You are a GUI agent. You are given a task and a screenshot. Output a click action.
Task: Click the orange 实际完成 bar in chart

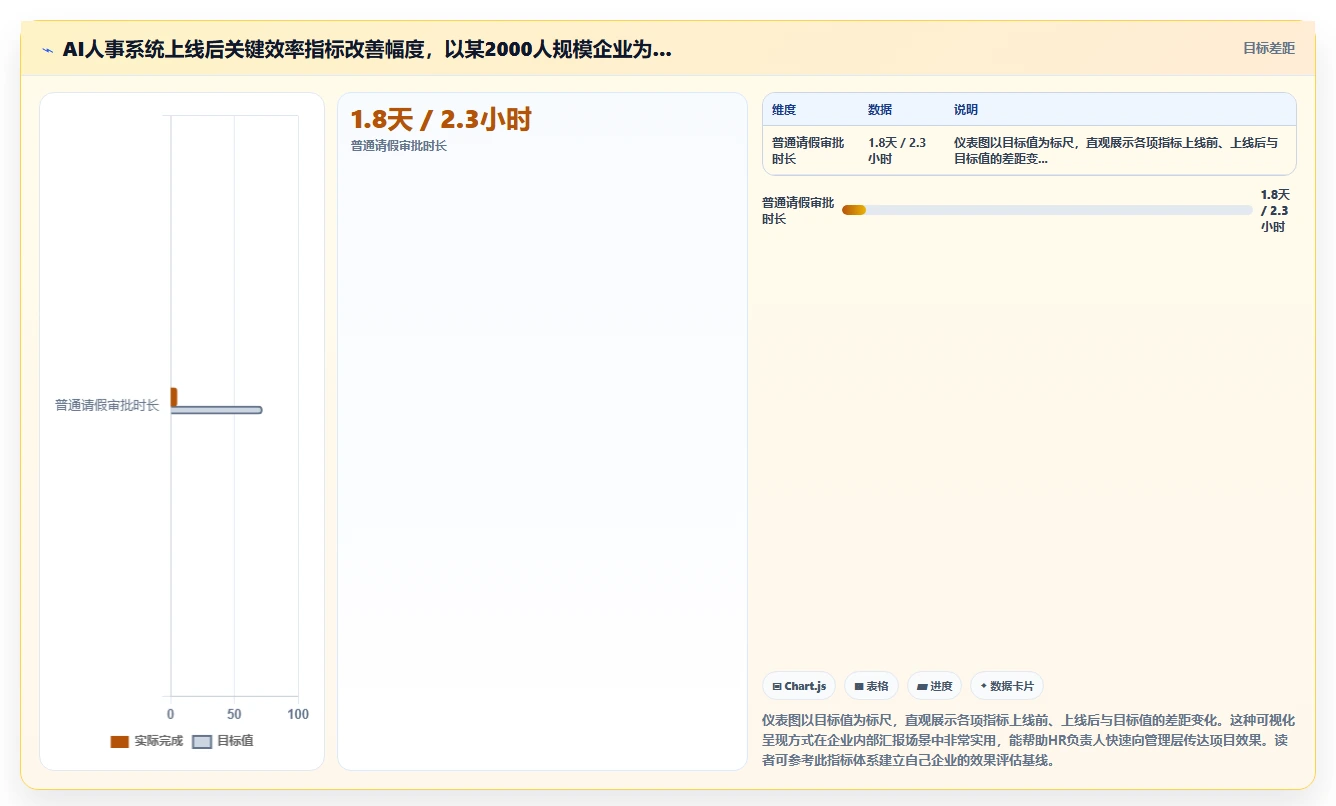(x=174, y=397)
